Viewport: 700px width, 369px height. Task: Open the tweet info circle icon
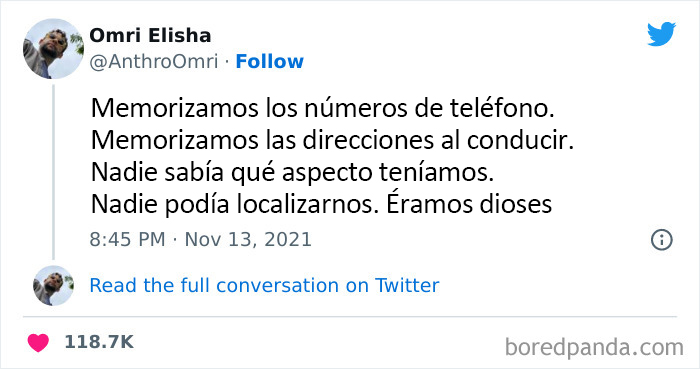pyautogui.click(x=662, y=240)
